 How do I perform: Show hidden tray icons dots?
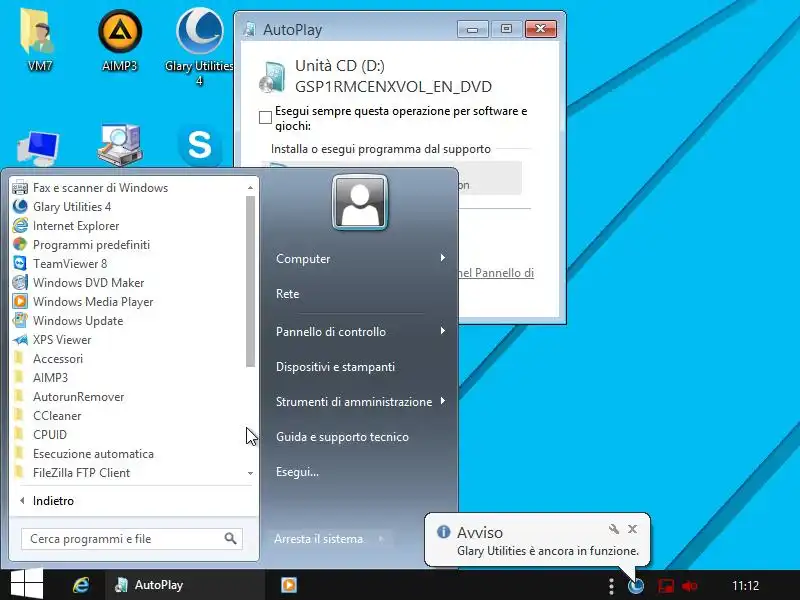click(x=611, y=585)
